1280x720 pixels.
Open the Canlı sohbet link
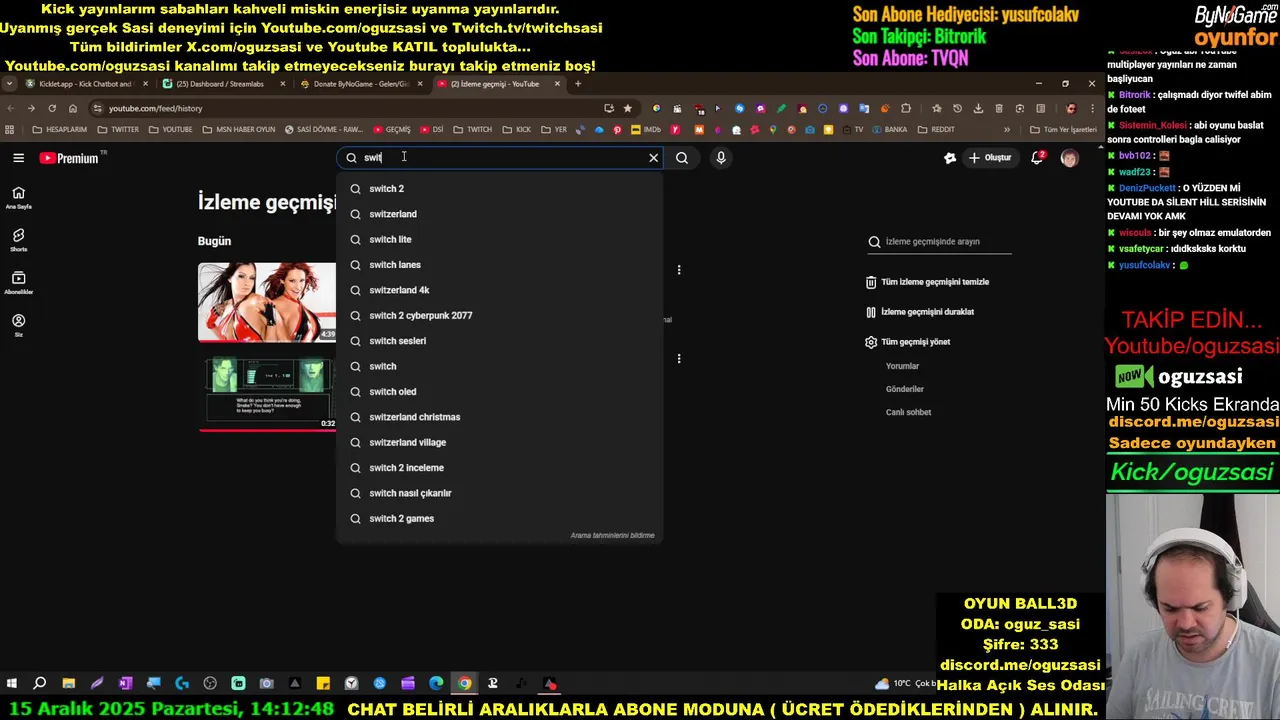pos(908,412)
